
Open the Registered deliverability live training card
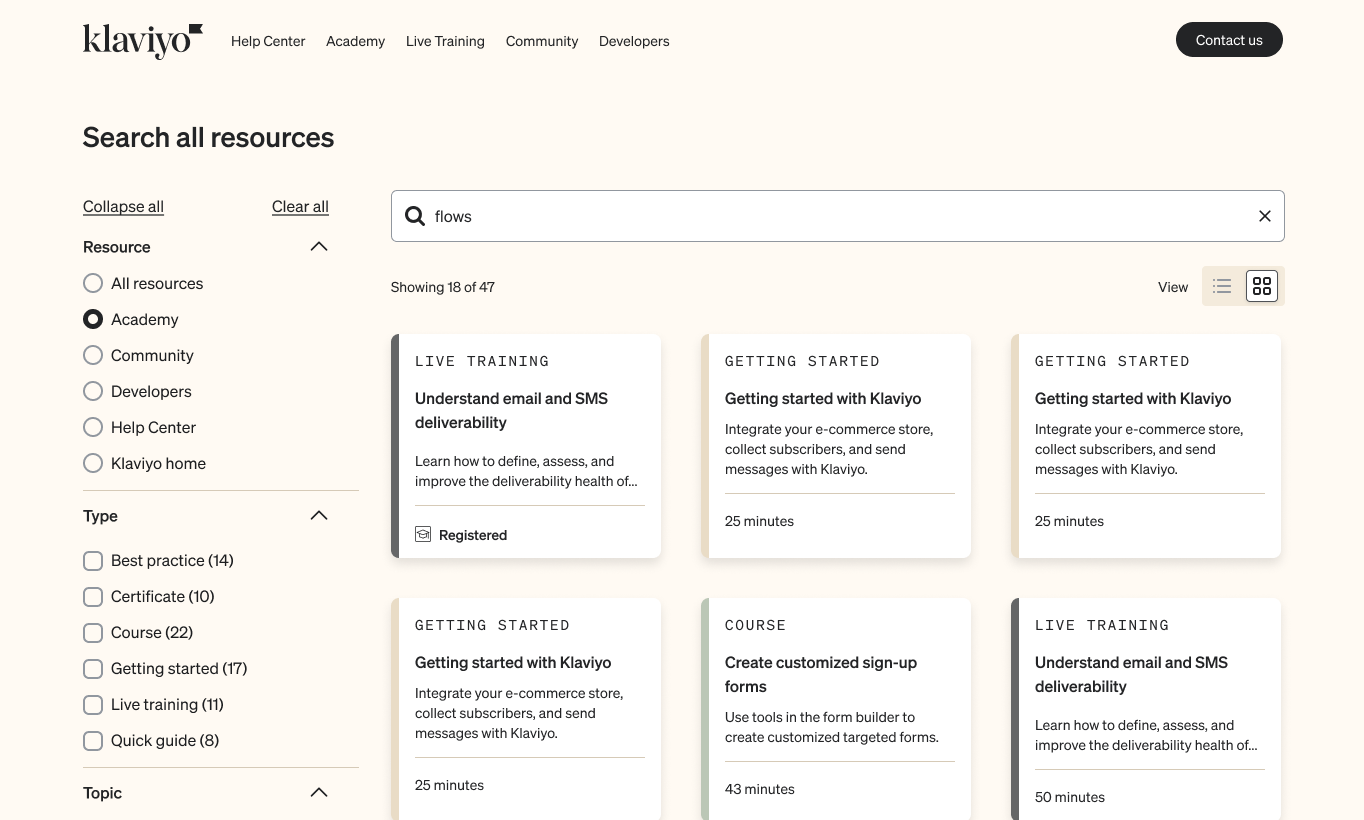click(x=526, y=446)
